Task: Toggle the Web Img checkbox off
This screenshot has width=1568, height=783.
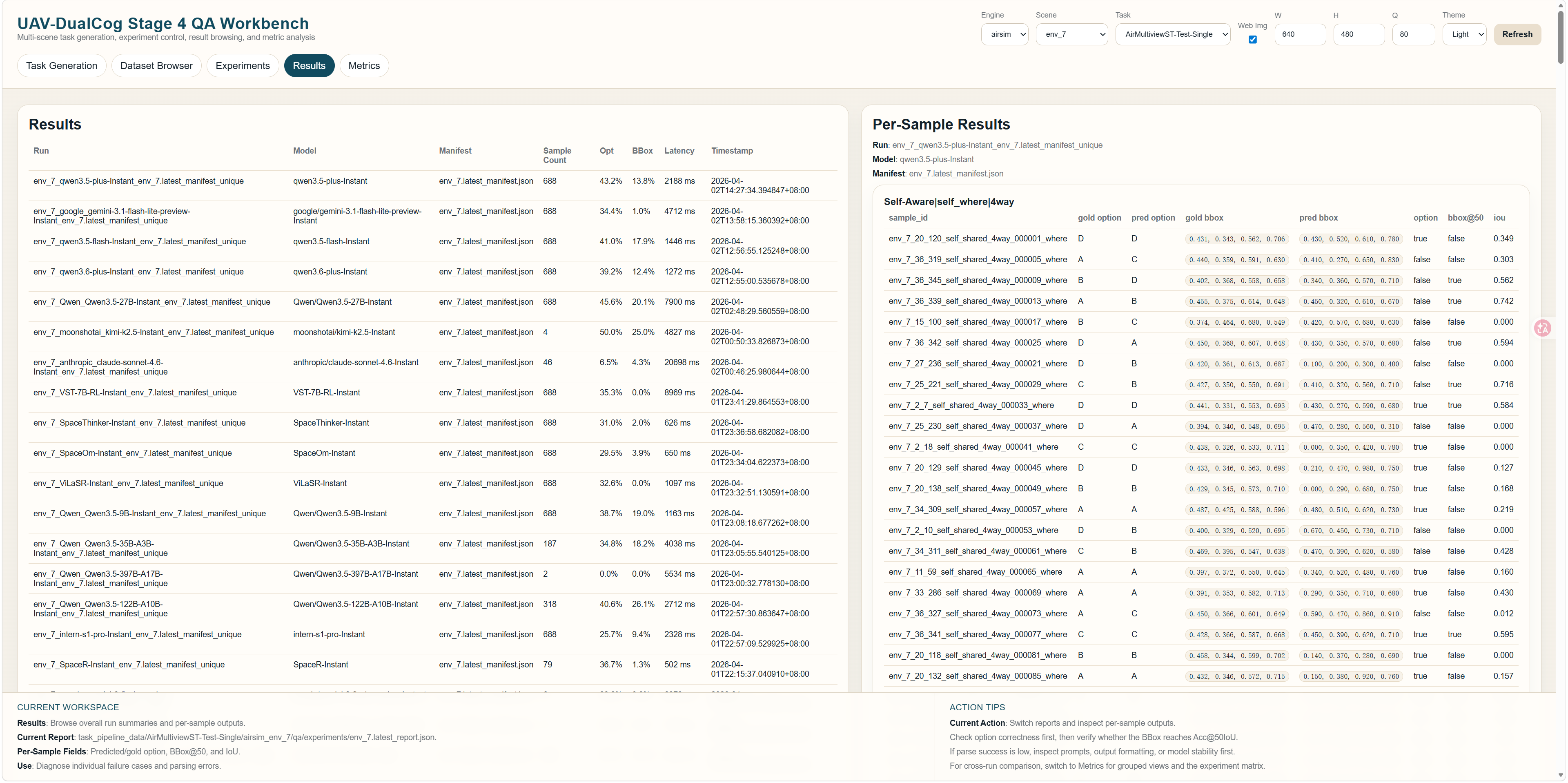Action: click(x=1252, y=40)
